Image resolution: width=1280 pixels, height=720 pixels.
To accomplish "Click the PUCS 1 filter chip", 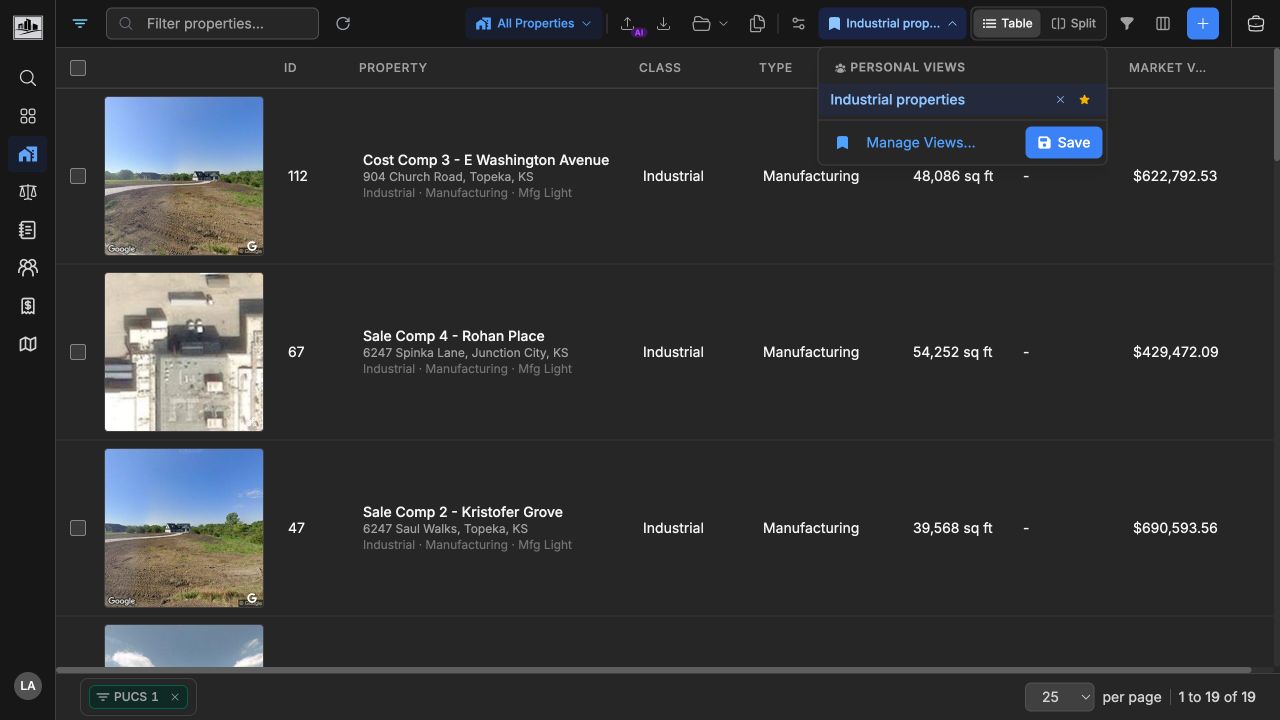I will [x=136, y=697].
